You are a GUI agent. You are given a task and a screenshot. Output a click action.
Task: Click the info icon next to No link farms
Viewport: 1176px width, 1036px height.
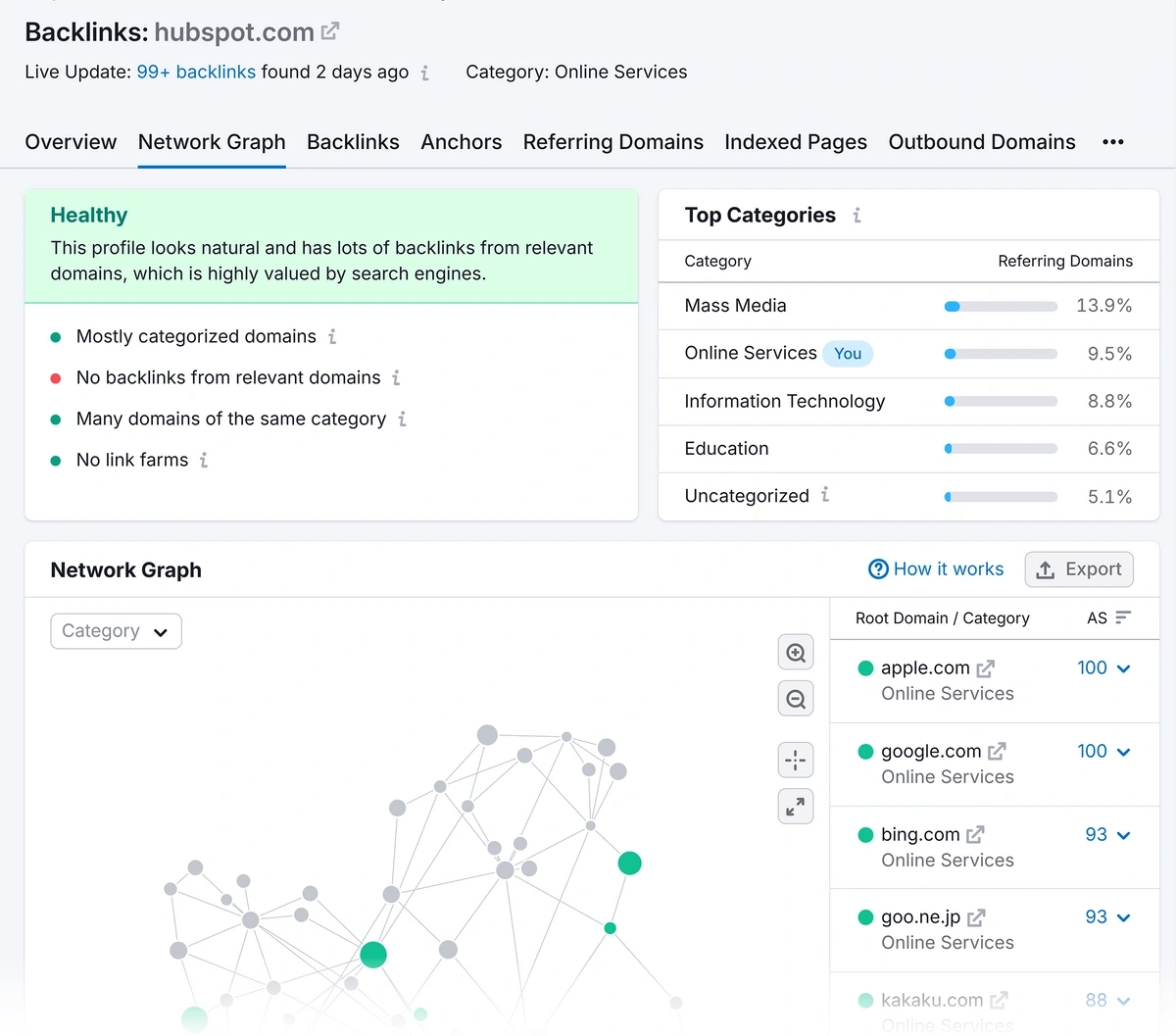207,460
